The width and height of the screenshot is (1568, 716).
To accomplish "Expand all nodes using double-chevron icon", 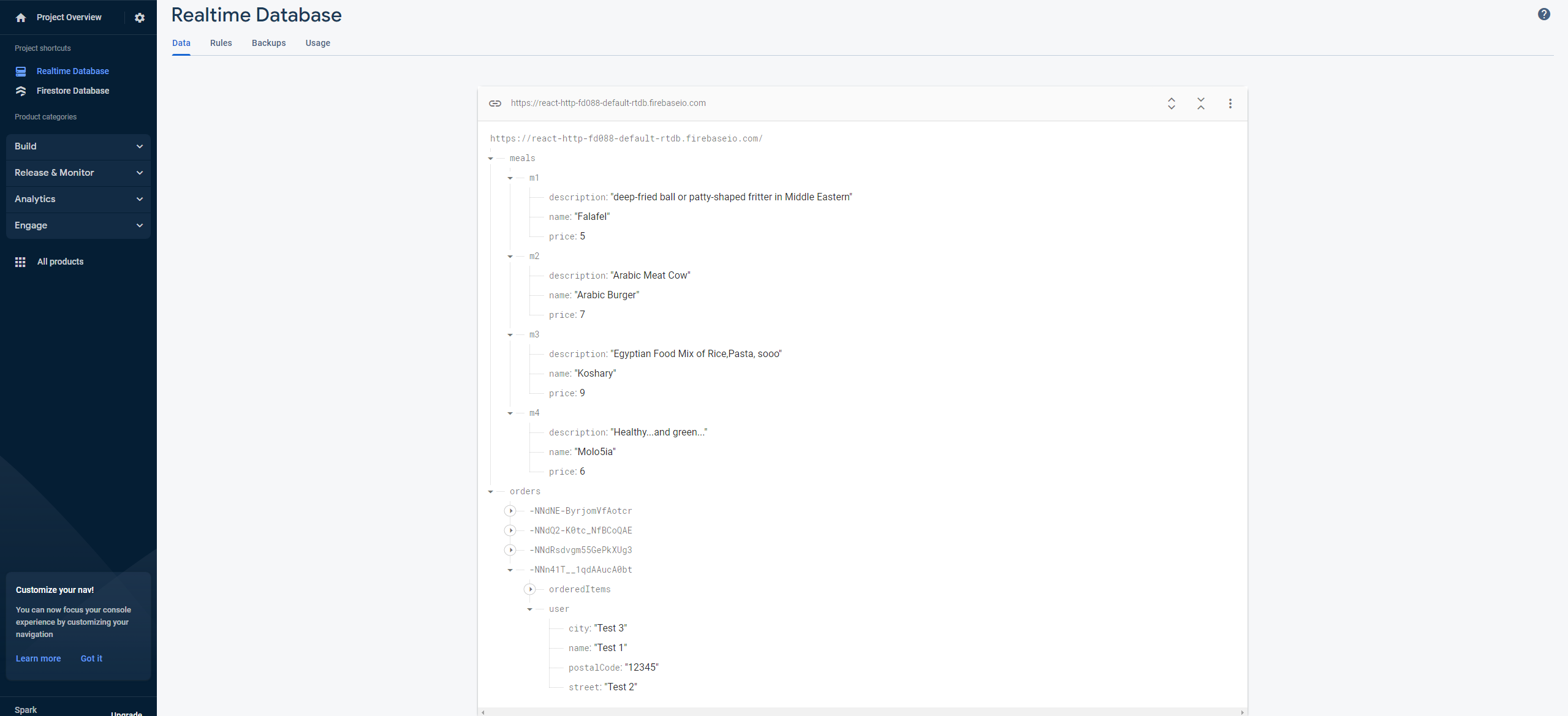I will coord(1170,104).
